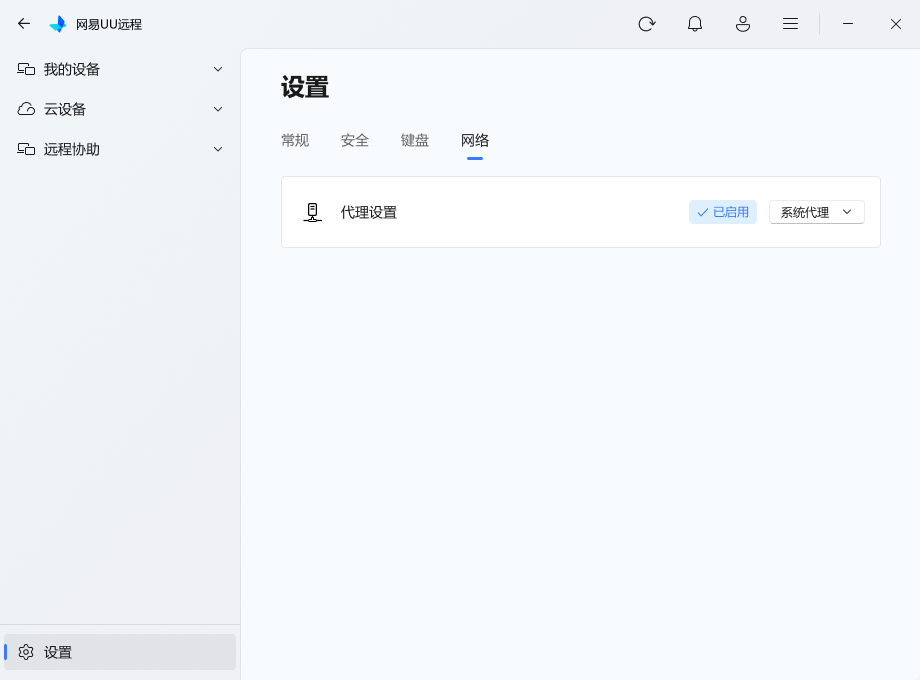Open 设置 at sidebar bottom
Viewport: 921px width, 680px height.
(120, 652)
